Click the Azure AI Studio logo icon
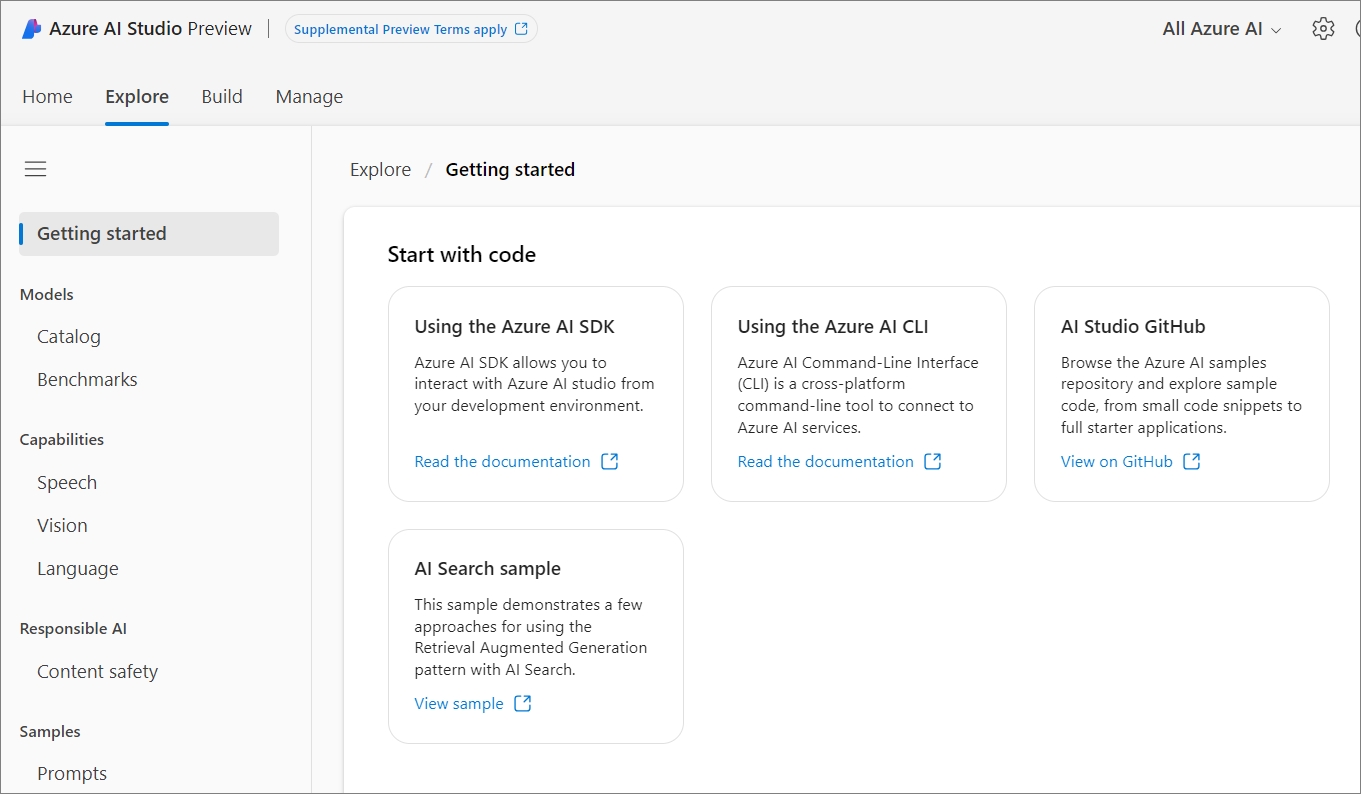This screenshot has width=1361, height=794. (x=32, y=29)
